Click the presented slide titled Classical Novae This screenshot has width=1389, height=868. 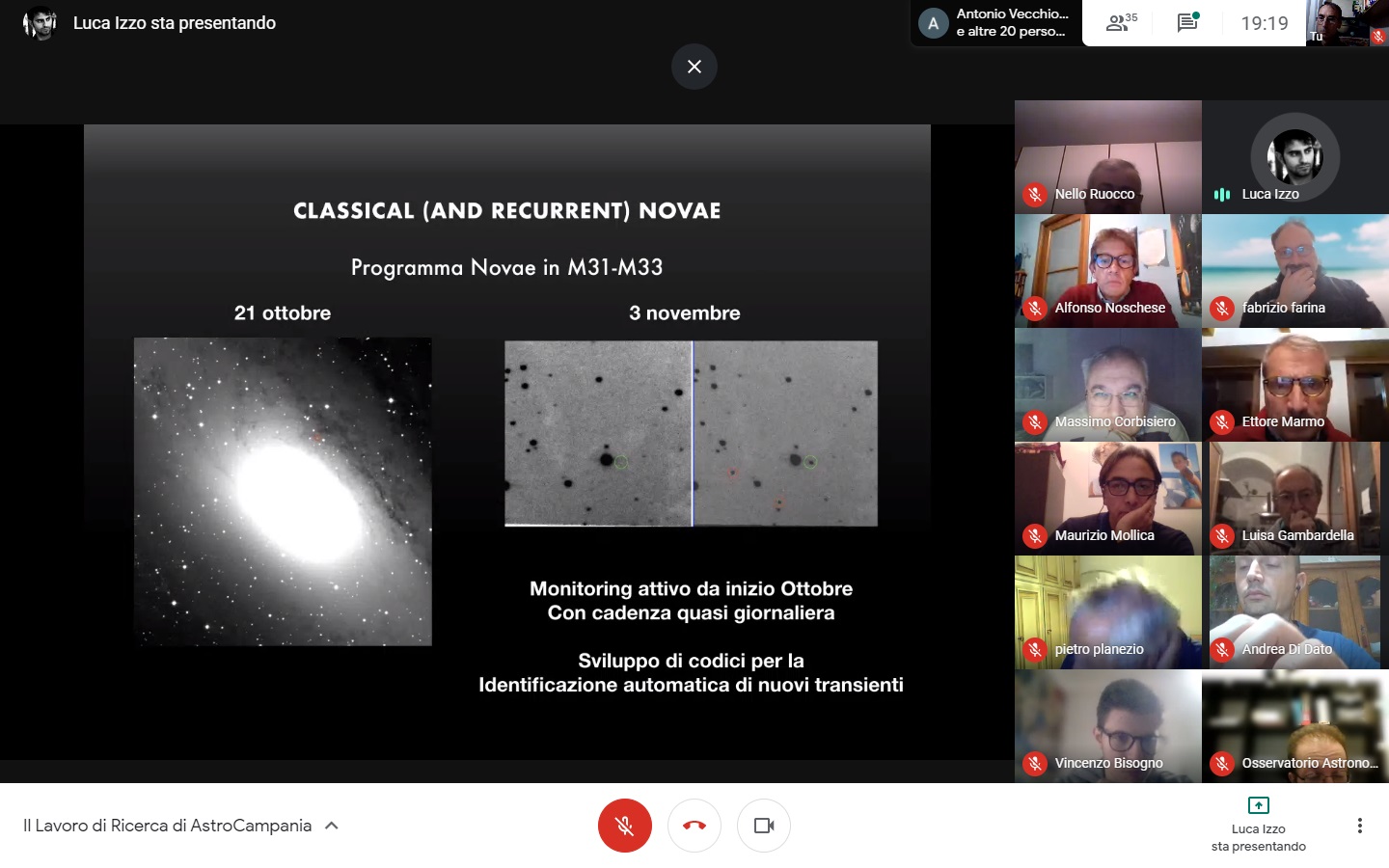click(x=507, y=442)
